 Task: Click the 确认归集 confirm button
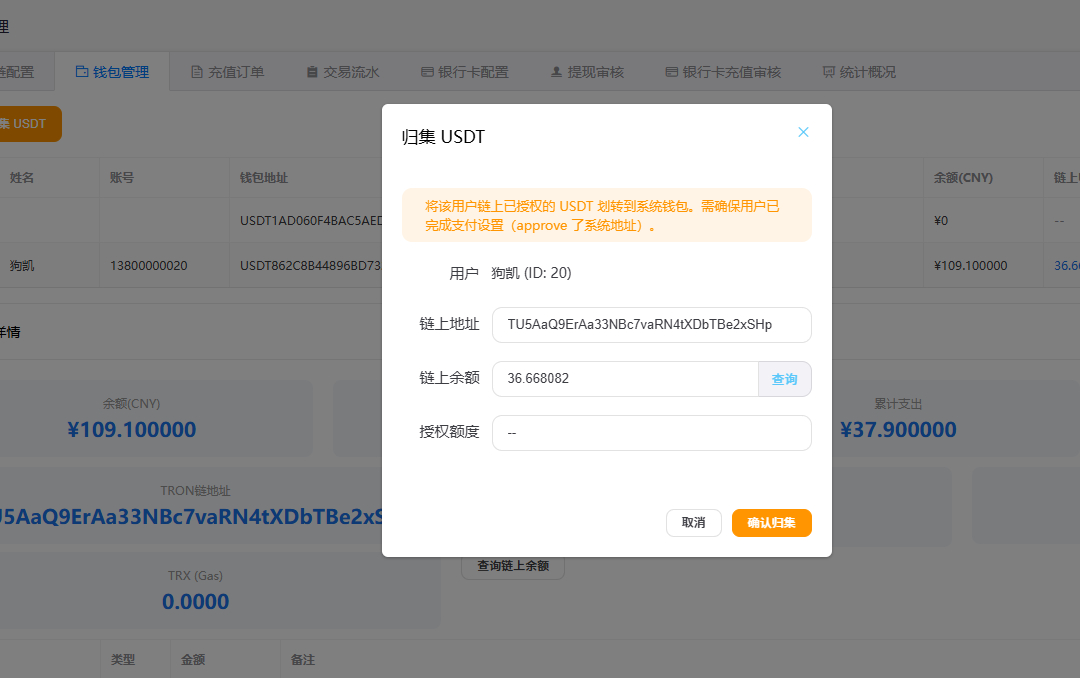pyautogui.click(x=771, y=523)
